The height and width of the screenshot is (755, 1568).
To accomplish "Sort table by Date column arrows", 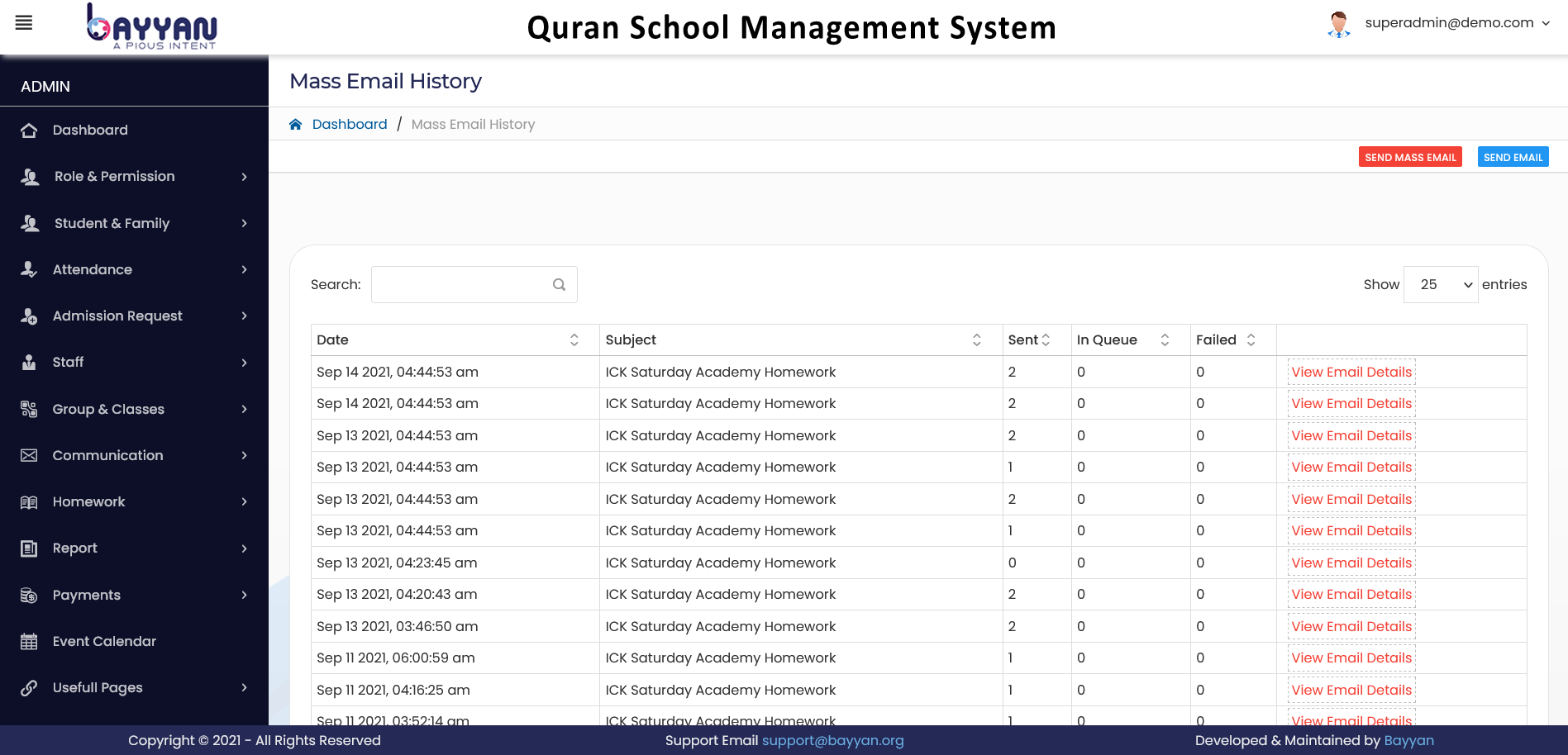I will coord(574,340).
